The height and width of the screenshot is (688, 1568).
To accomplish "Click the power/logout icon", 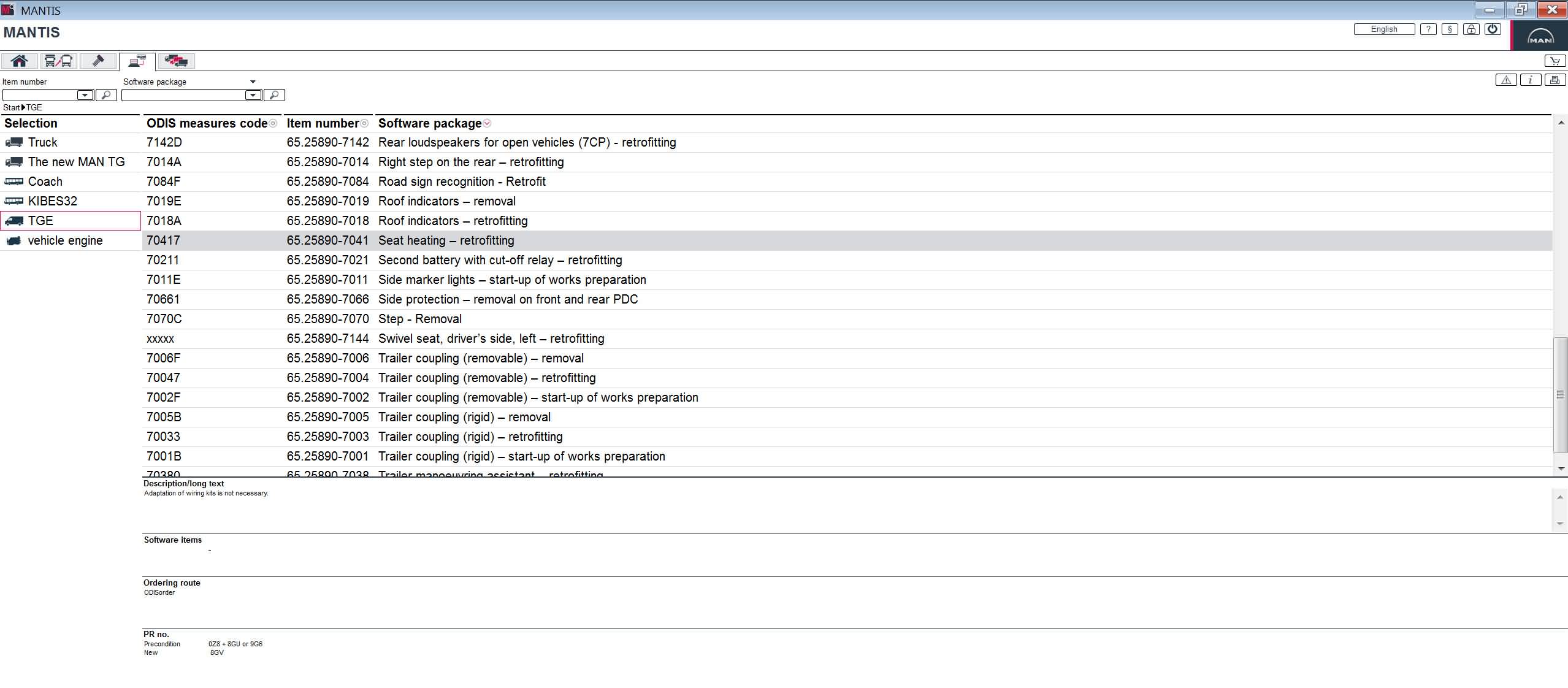I will (1493, 29).
